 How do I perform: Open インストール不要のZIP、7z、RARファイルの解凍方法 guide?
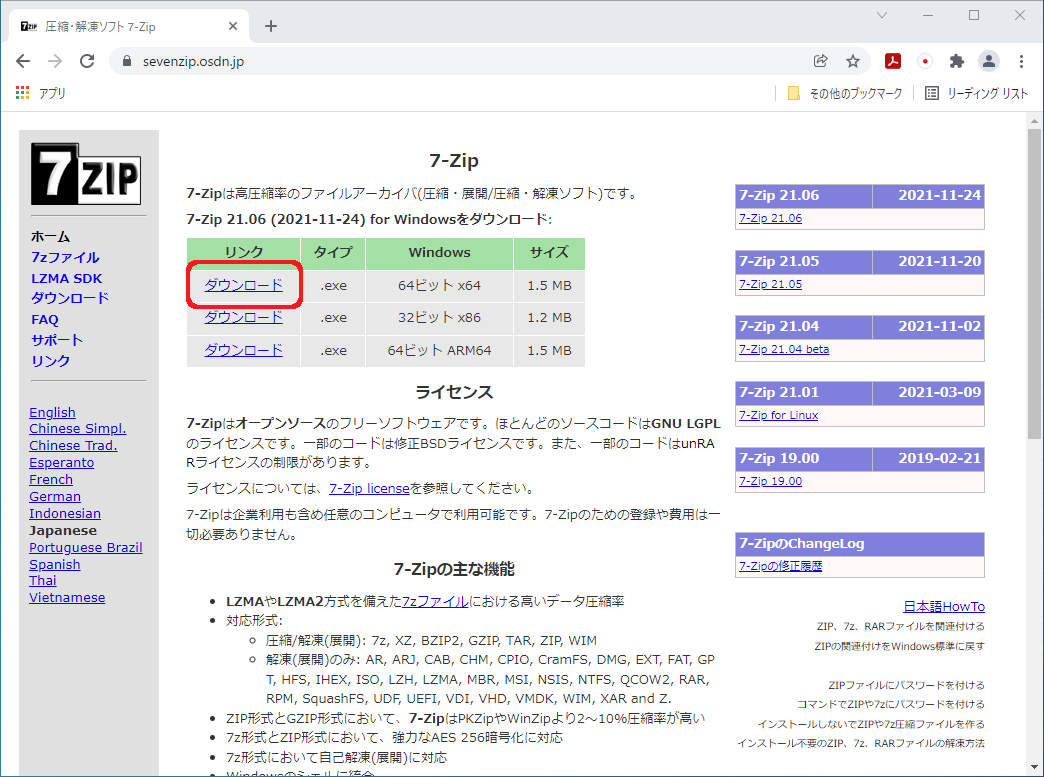(x=861, y=744)
